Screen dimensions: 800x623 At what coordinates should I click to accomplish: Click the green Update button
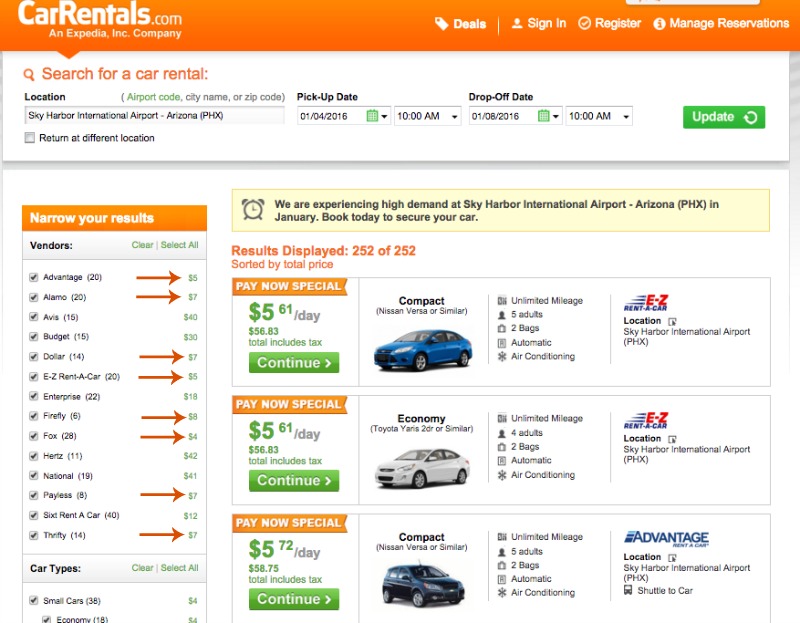pyautogui.click(x=724, y=117)
